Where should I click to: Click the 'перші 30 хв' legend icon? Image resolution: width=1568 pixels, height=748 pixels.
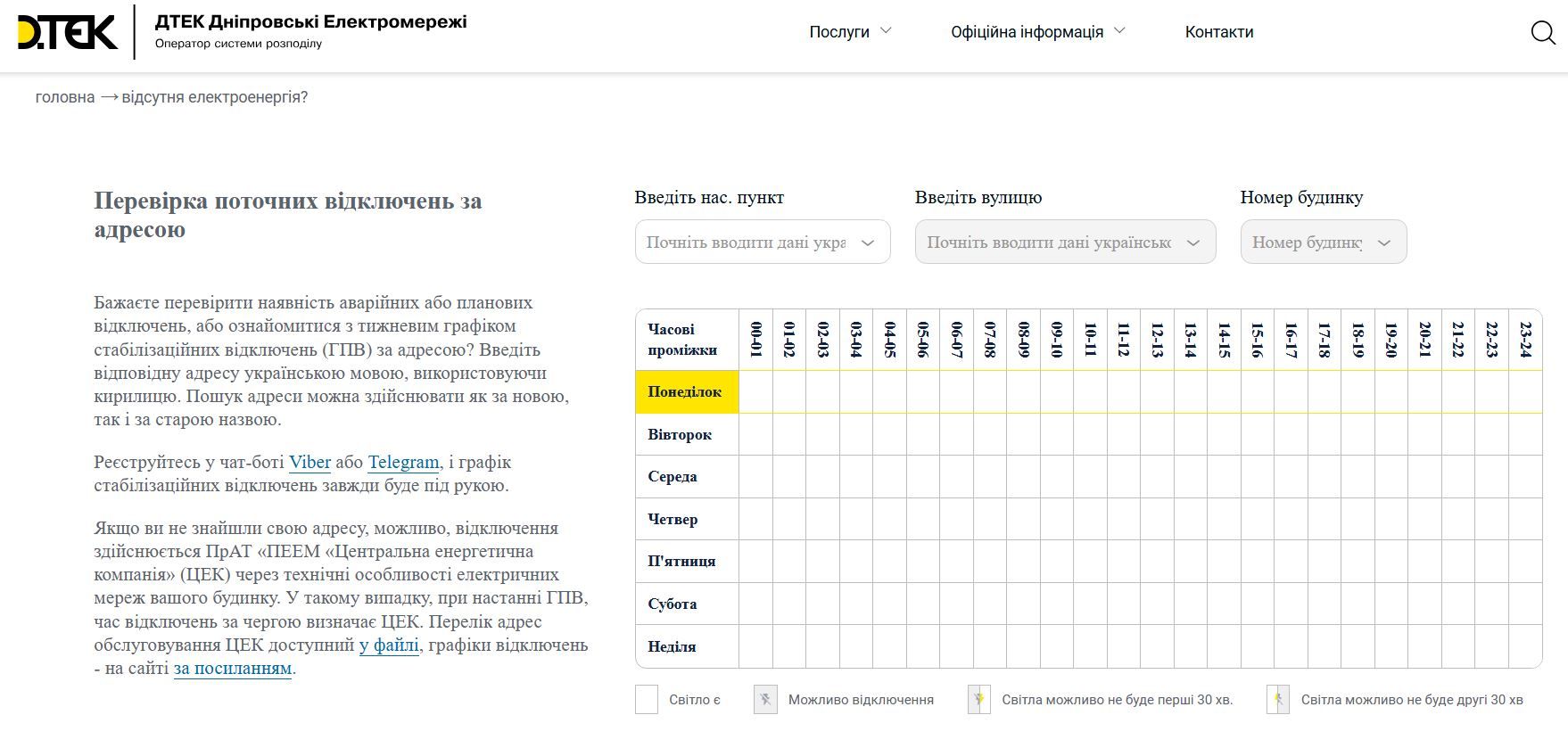pos(978,700)
